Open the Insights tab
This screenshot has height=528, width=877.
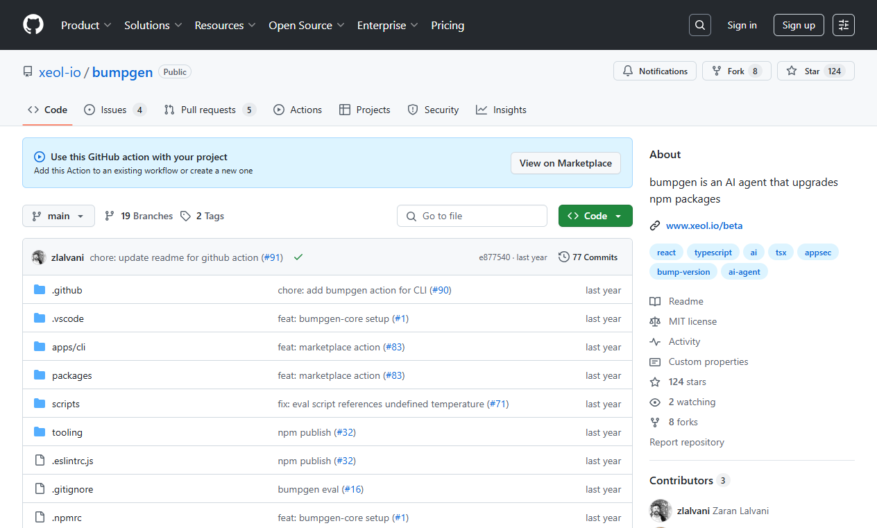pyautogui.click(x=501, y=110)
